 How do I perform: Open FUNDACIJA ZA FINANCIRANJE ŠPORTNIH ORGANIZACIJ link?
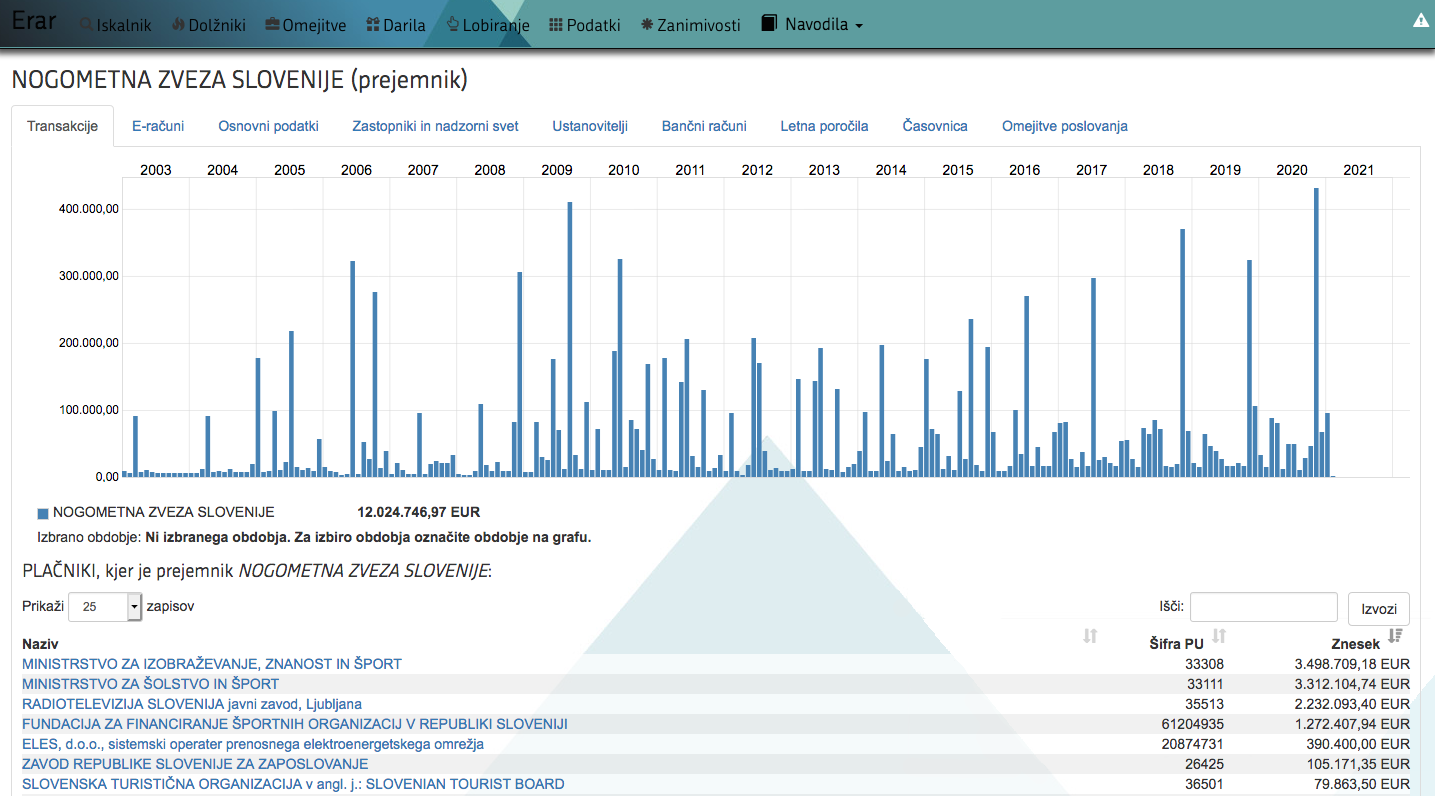point(295,724)
